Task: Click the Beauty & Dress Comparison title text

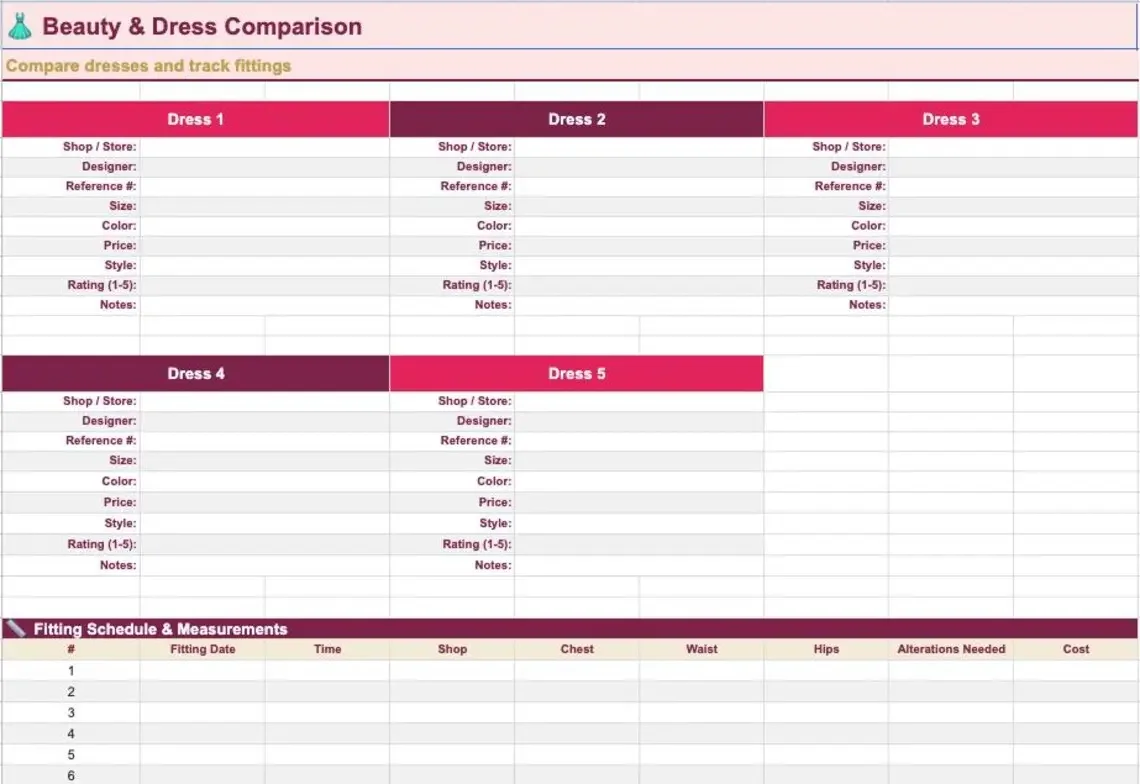Action: coord(200,26)
